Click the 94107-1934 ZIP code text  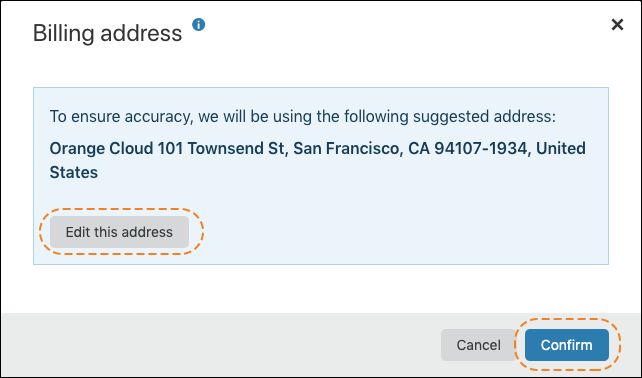tap(482, 148)
